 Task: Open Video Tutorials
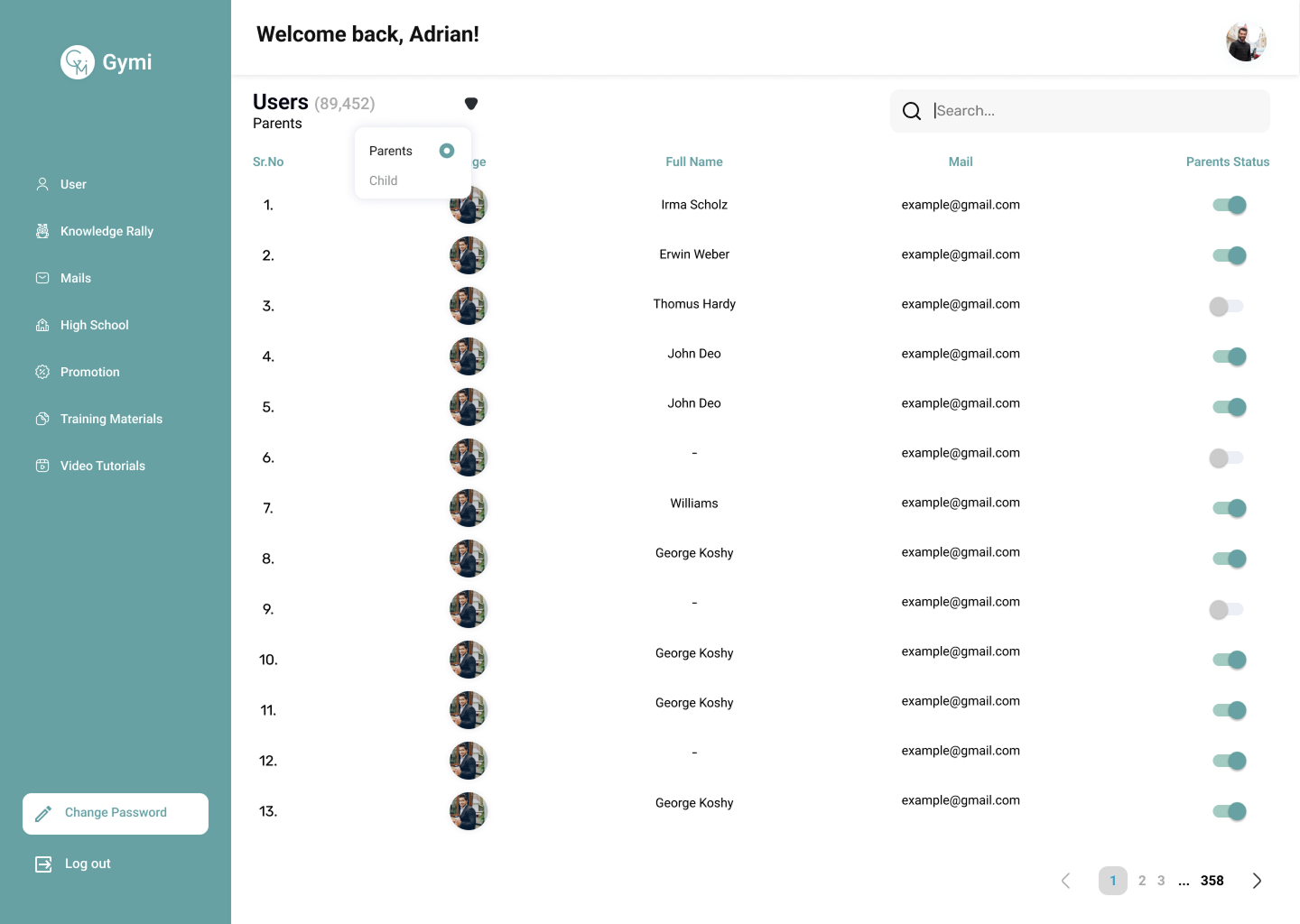[102, 466]
